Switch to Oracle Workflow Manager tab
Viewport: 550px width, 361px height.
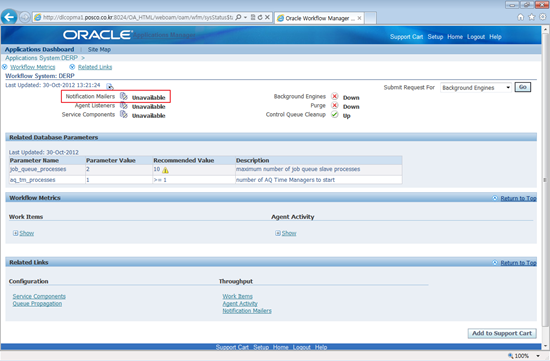click(320, 18)
